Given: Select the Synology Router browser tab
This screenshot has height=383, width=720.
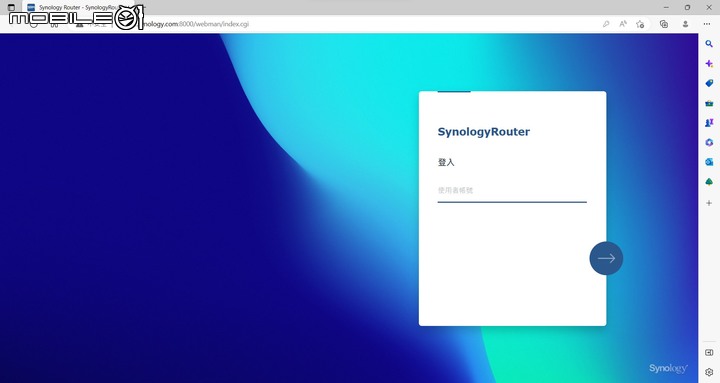Looking at the screenshot, I should coord(79,7).
